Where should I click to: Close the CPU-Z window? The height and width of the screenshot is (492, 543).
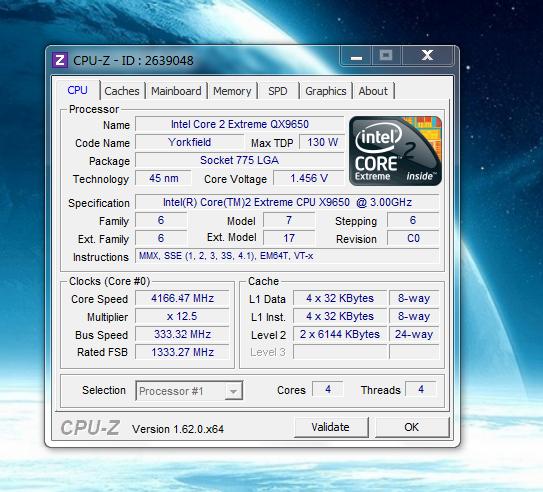pyautogui.click(x=427, y=56)
